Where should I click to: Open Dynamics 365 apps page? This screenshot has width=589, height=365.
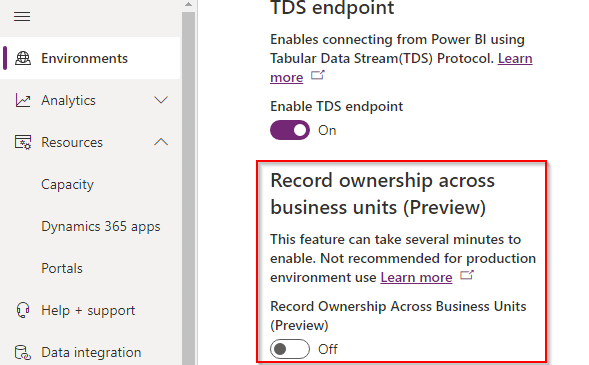coord(101,226)
